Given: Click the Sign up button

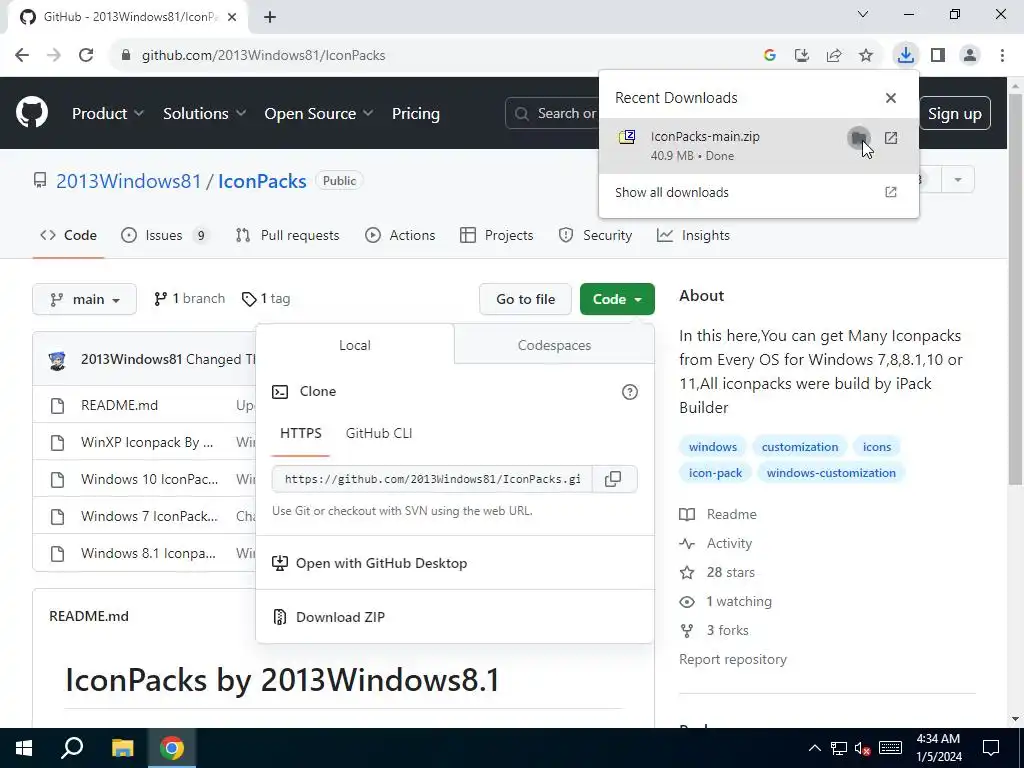Looking at the screenshot, I should click(x=955, y=114).
